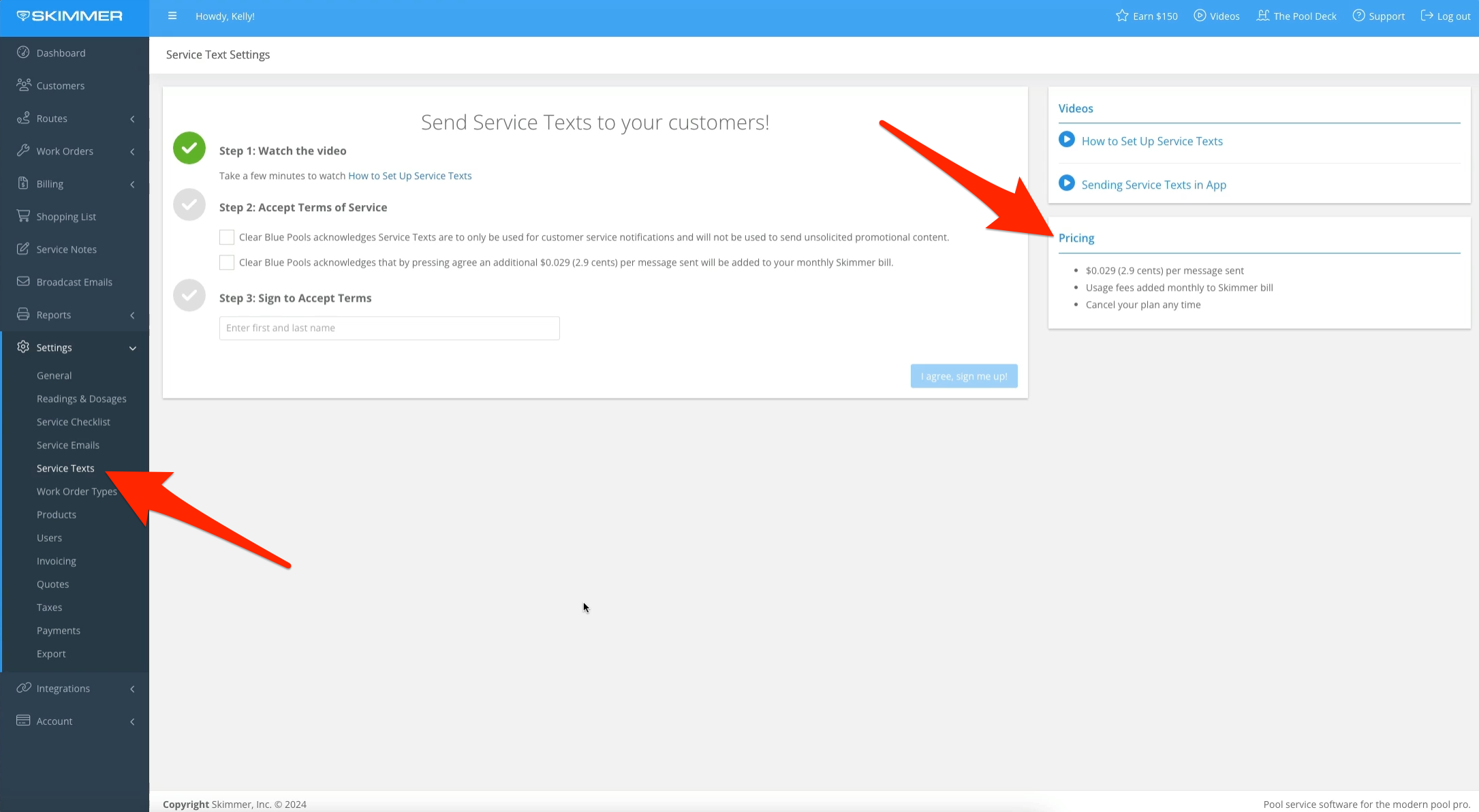
Task: Expand the Reports sidebar section
Action: pyautogui.click(x=54, y=314)
